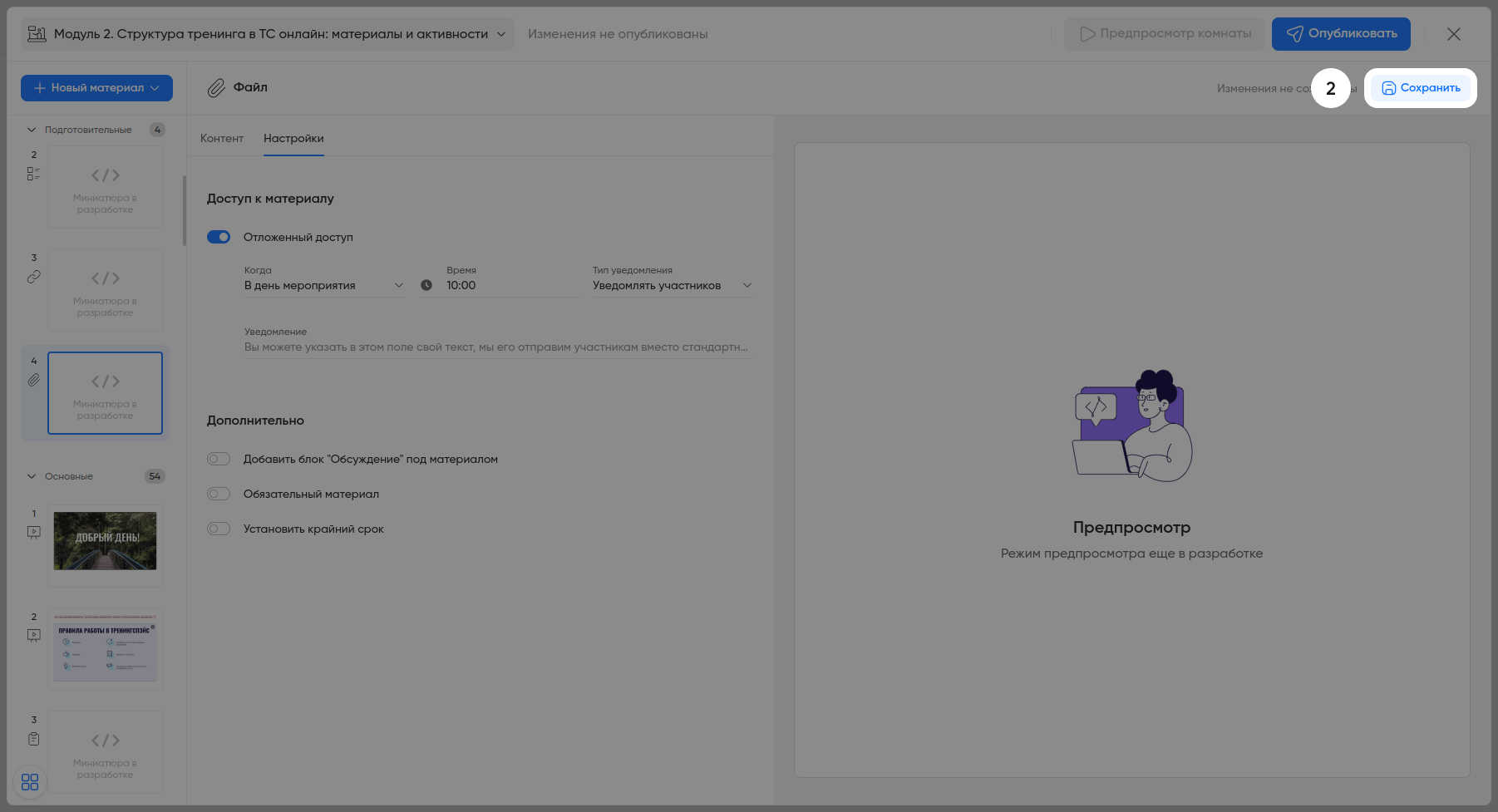Open the grid apps icon at bottom left
The width and height of the screenshot is (1498, 812).
[30, 782]
